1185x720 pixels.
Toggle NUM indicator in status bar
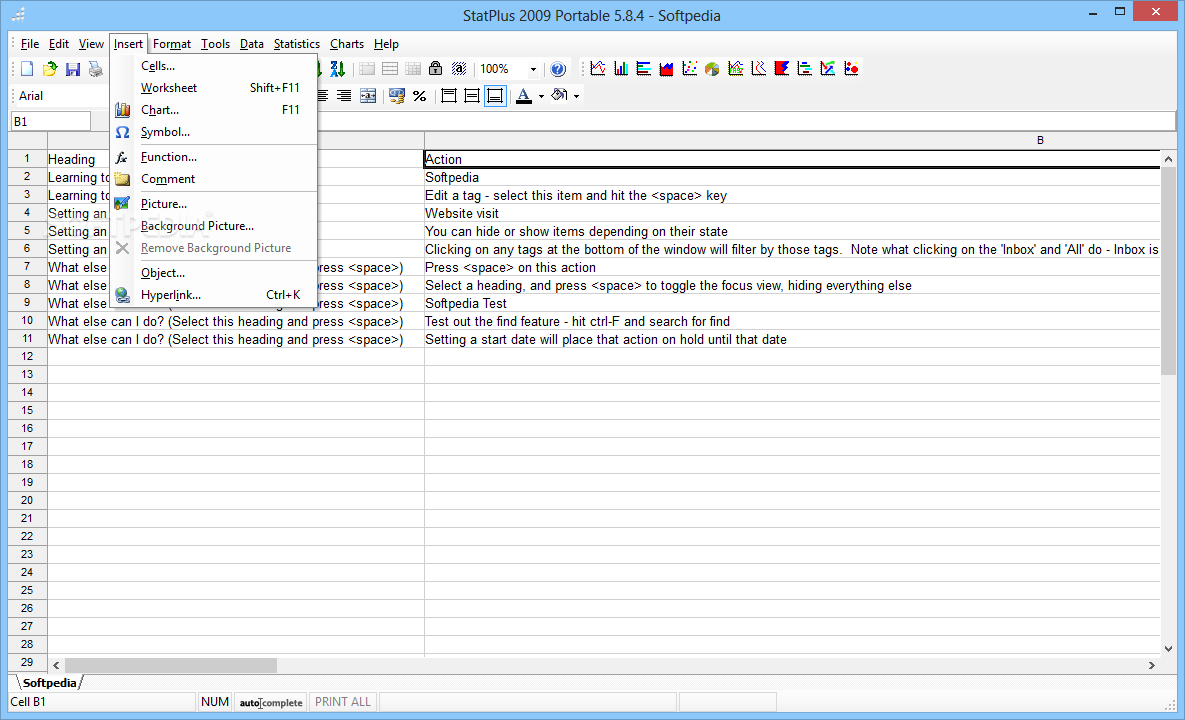[x=215, y=702]
